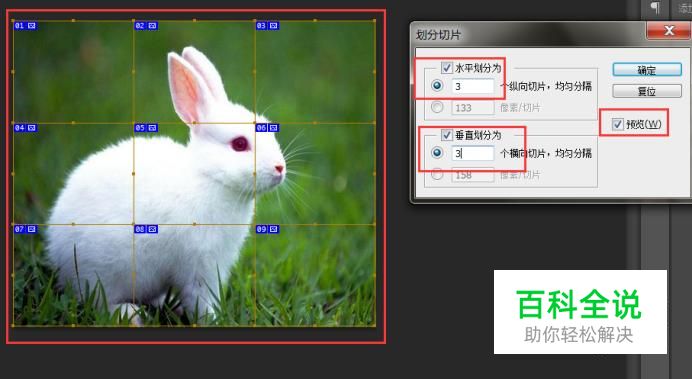This screenshot has height=379, width=692.
Task: Click slice 02 badge icon
Action: pyautogui.click(x=153, y=26)
